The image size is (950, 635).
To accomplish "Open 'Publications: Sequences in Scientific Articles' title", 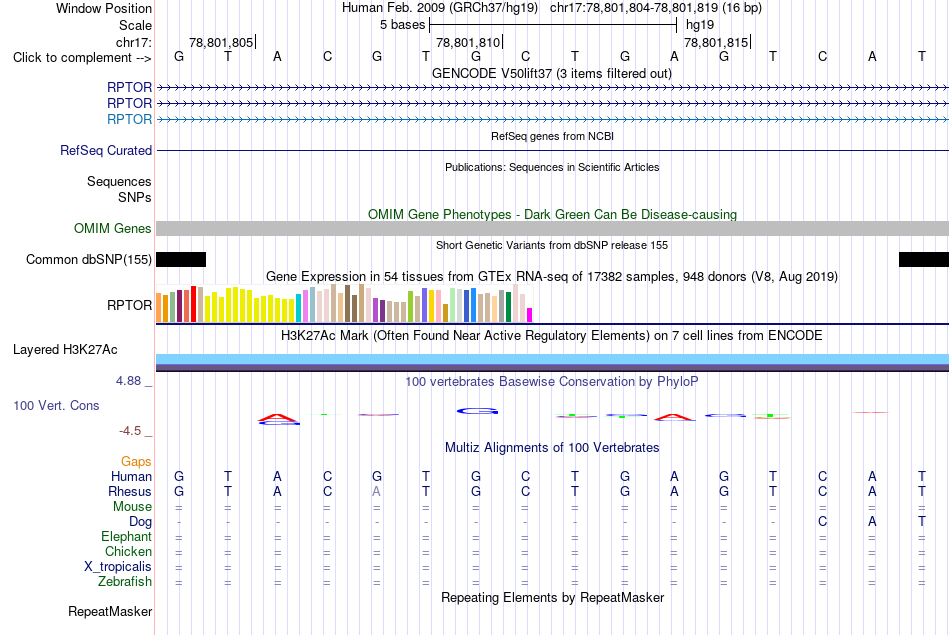I will (x=552, y=167).
